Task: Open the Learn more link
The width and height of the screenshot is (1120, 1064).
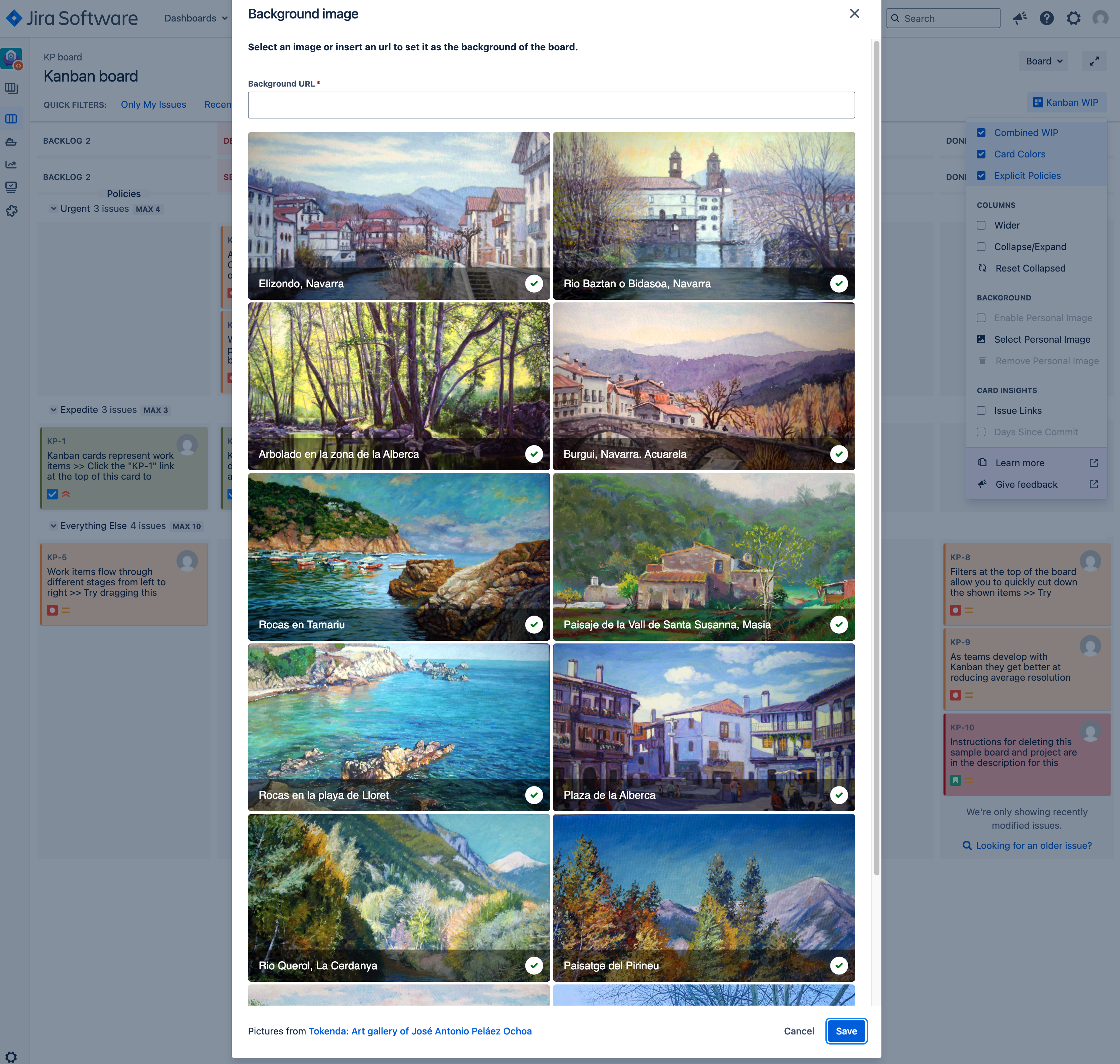Action: click(1036, 463)
